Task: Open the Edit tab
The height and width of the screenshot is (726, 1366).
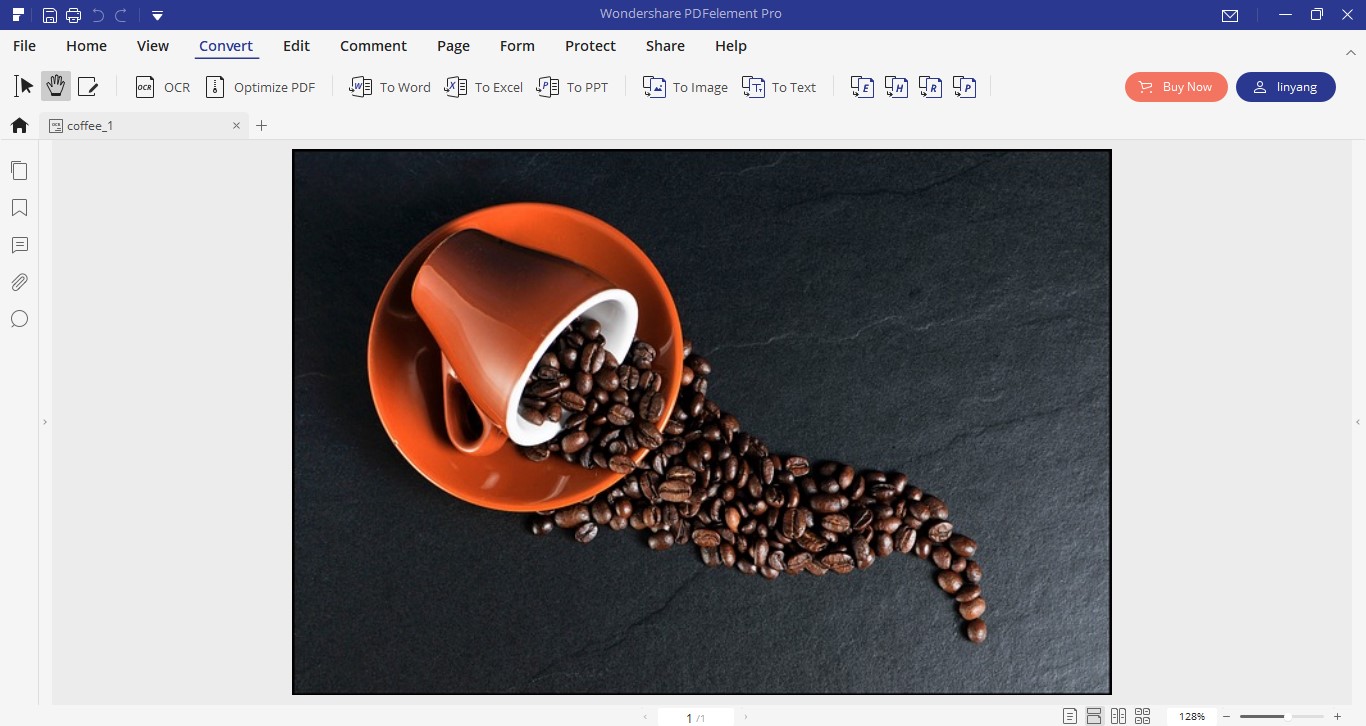Action: (296, 46)
